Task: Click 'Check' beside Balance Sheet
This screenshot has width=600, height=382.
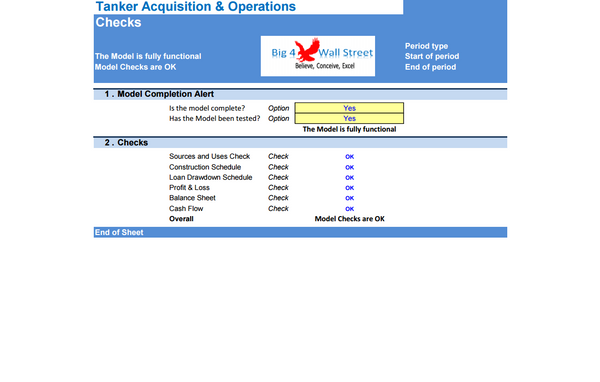Action: pyautogui.click(x=278, y=198)
